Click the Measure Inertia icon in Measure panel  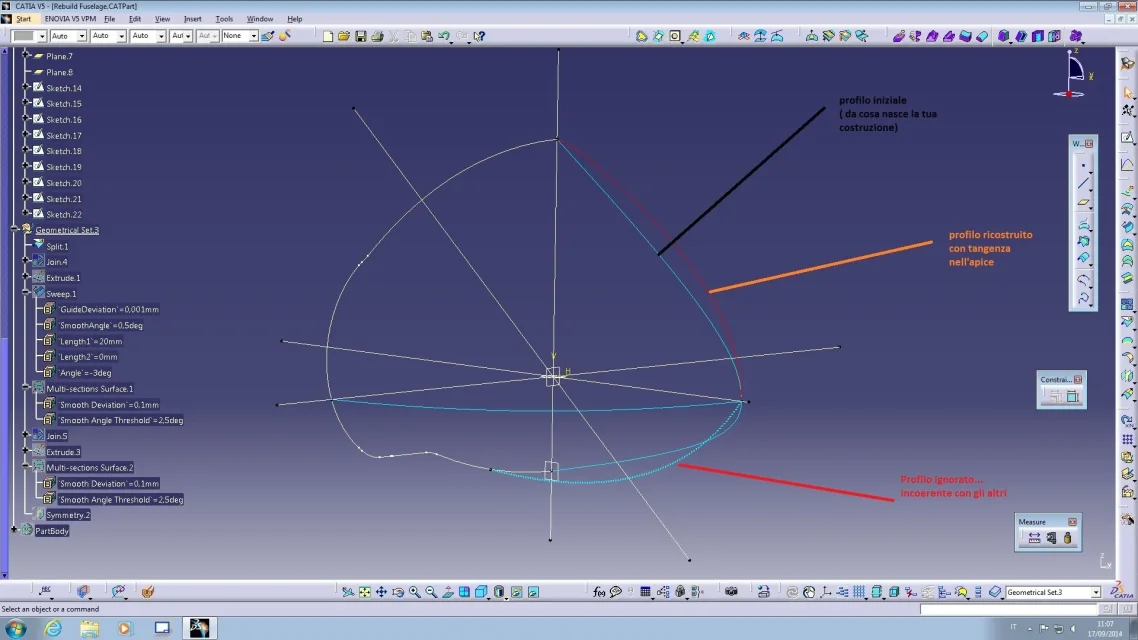pos(1068,538)
